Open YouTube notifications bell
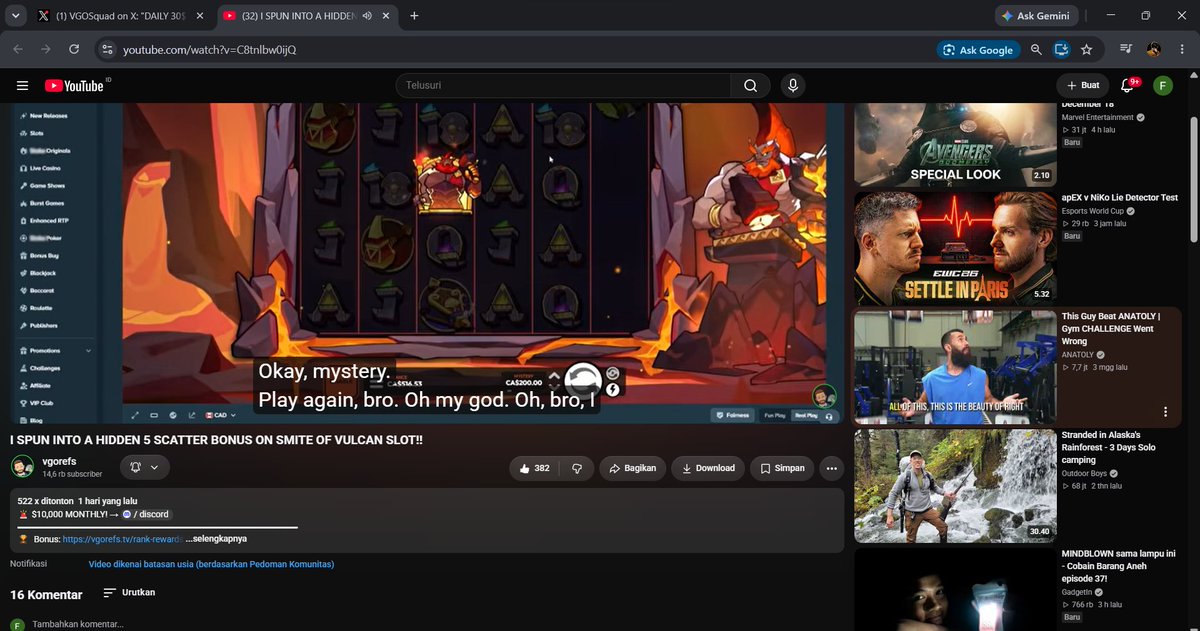The image size is (1200, 631). click(x=1128, y=86)
